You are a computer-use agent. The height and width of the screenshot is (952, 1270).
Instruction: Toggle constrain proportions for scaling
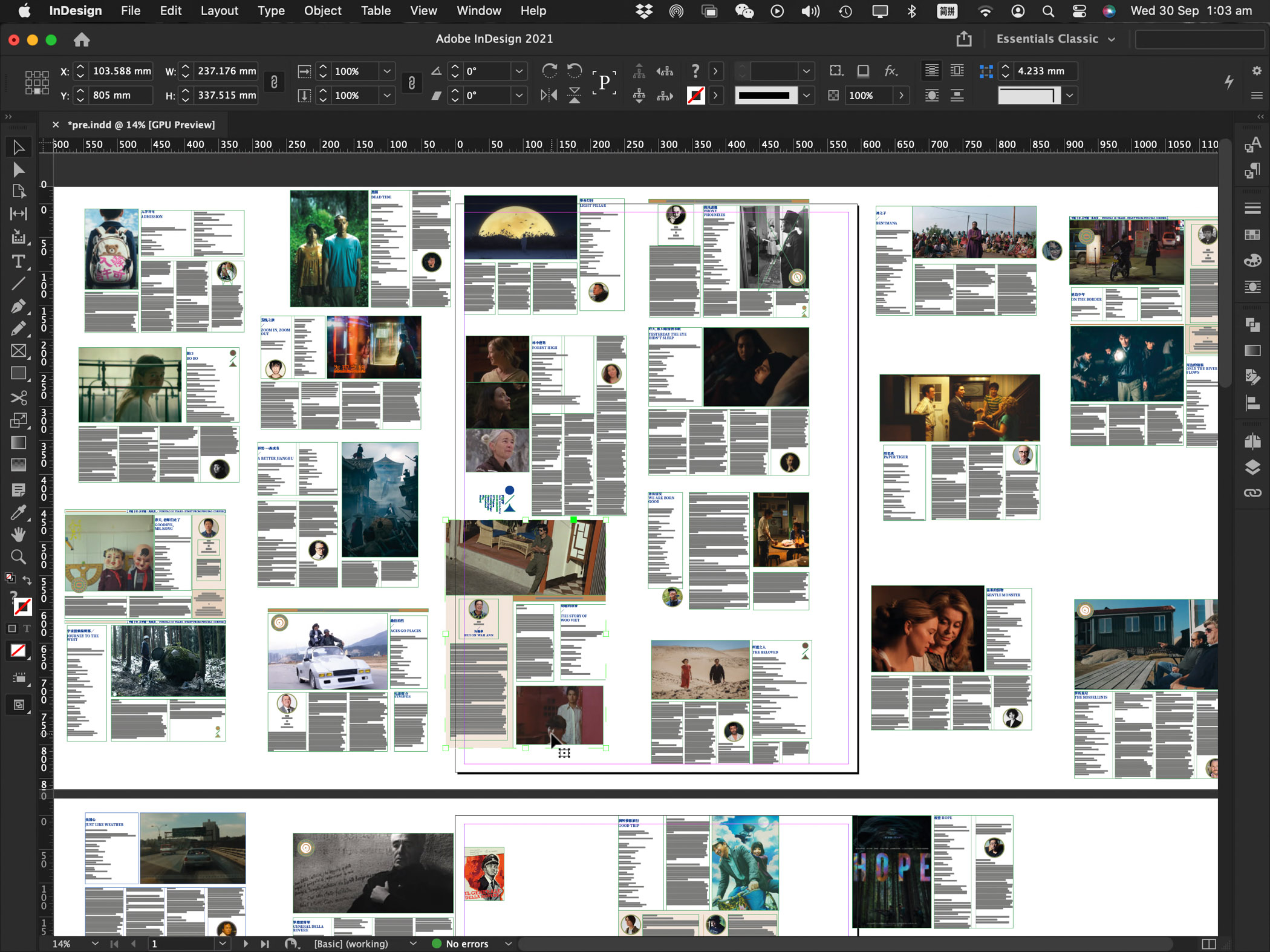point(412,83)
